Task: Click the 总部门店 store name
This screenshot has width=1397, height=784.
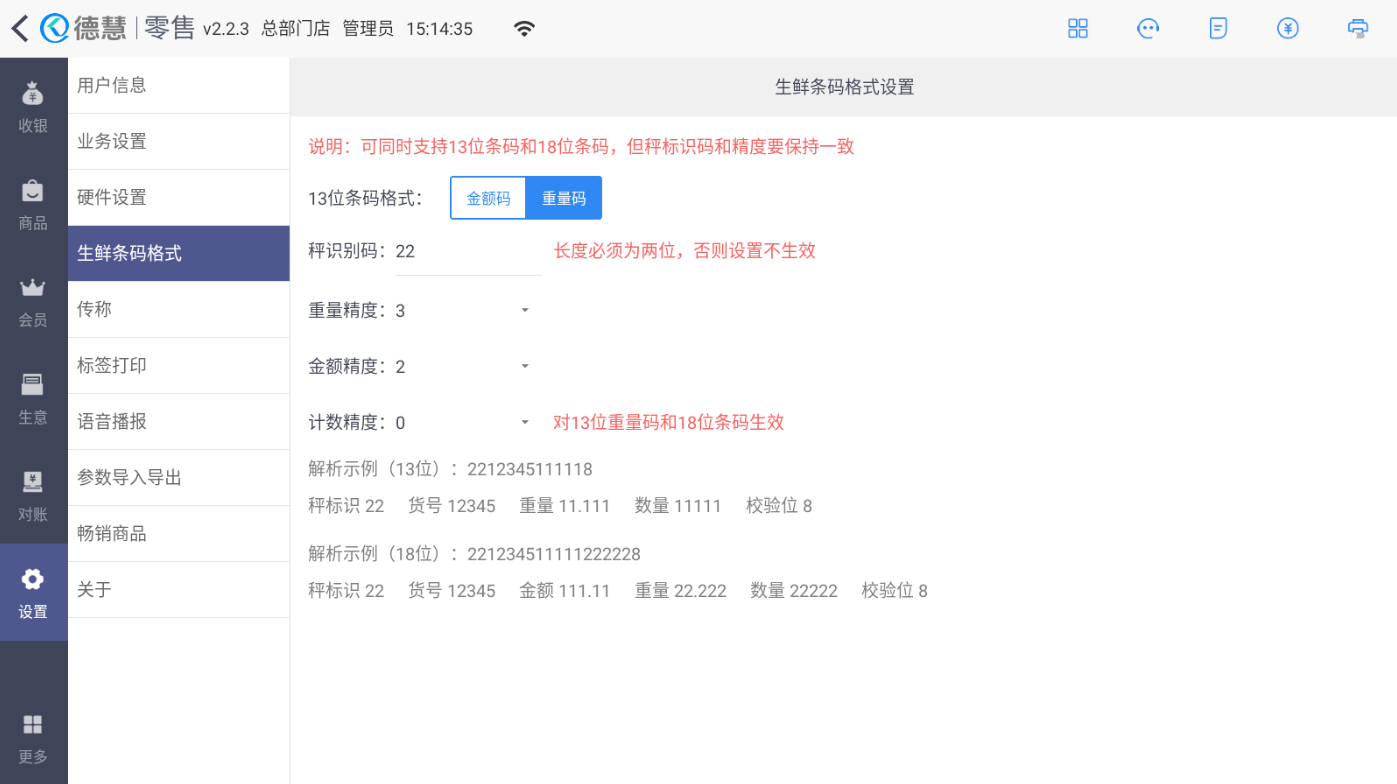Action: pos(296,29)
